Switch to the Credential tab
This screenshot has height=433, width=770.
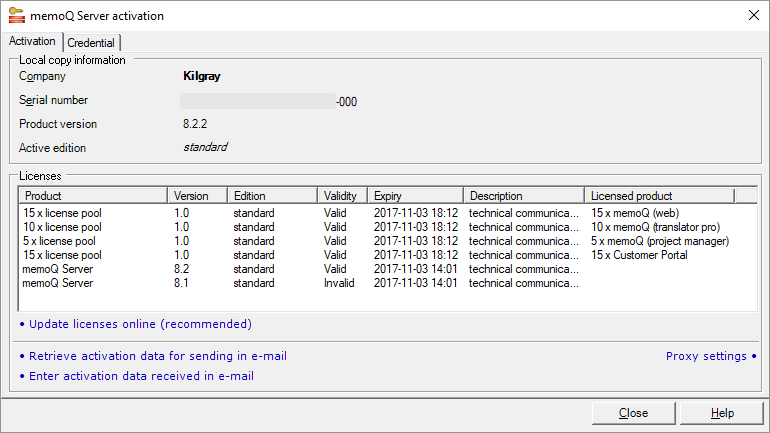pyautogui.click(x=92, y=43)
